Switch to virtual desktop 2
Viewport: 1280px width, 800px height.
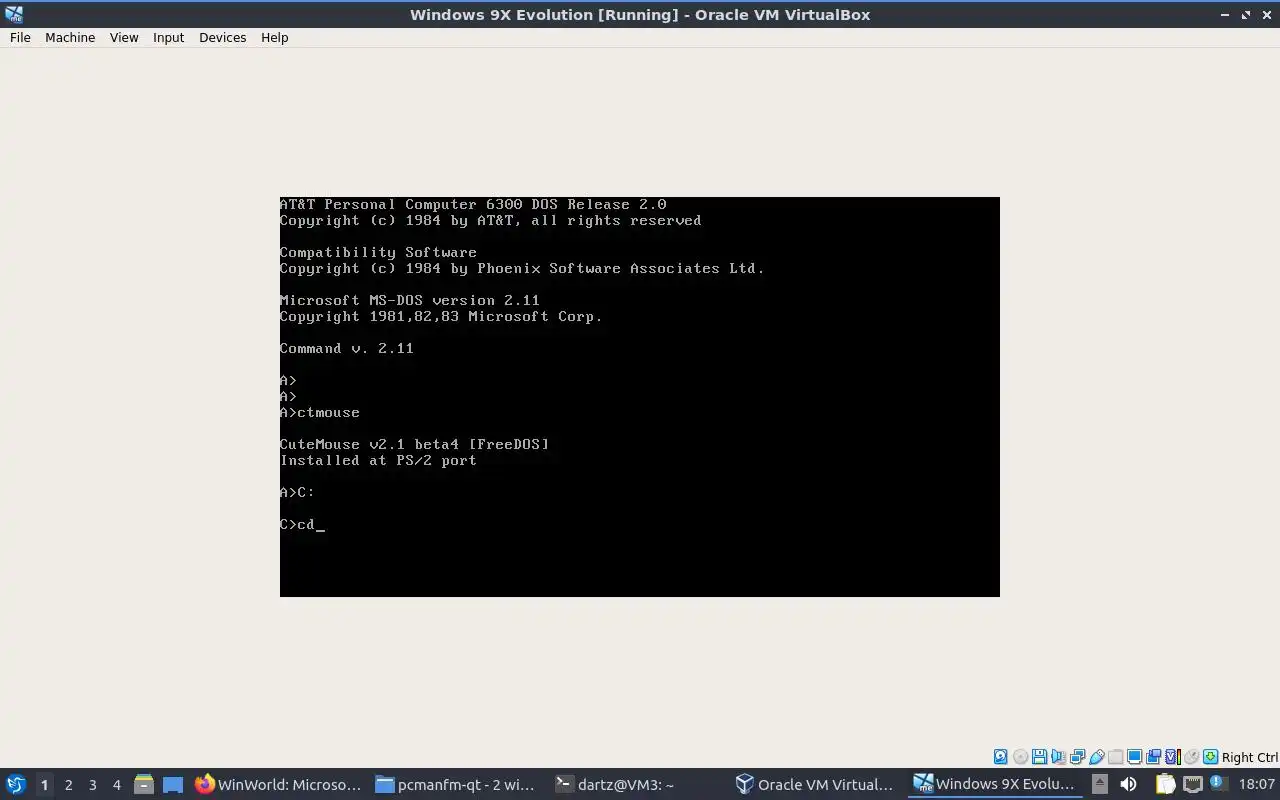[x=68, y=784]
